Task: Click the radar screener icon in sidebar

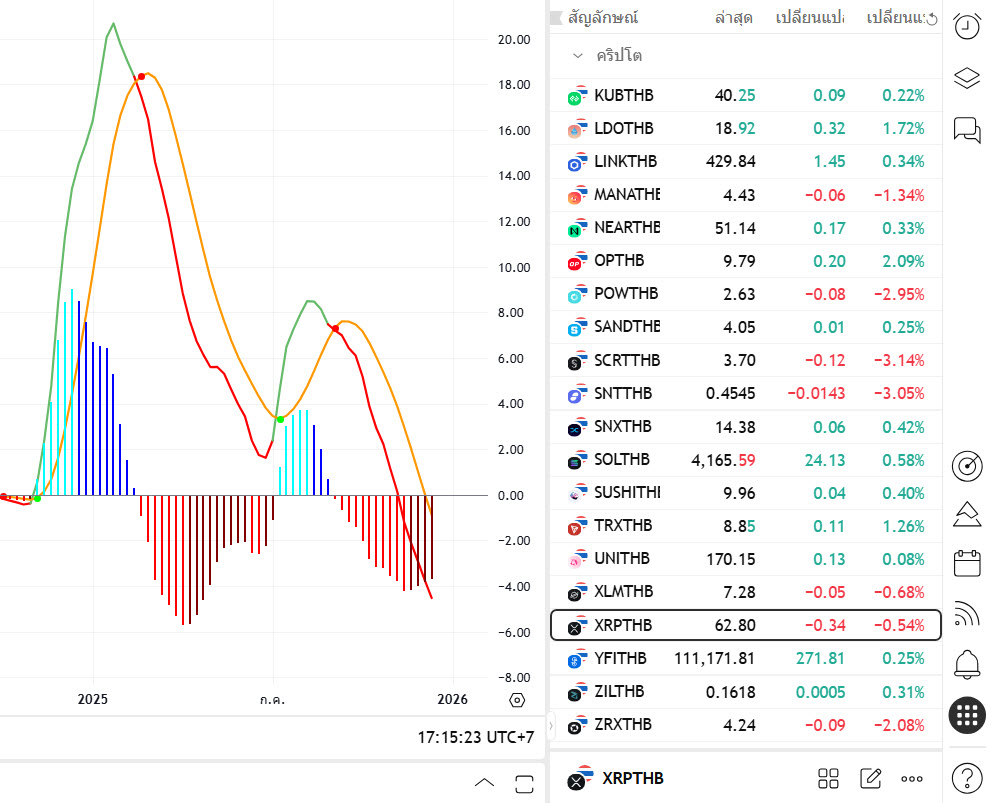Action: [x=966, y=465]
